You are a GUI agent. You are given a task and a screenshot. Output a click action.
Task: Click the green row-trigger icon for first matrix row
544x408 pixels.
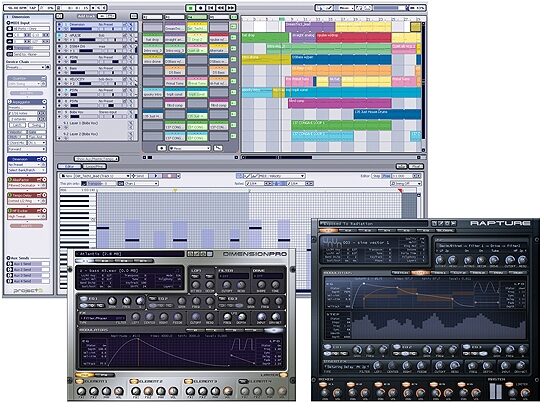point(233,27)
